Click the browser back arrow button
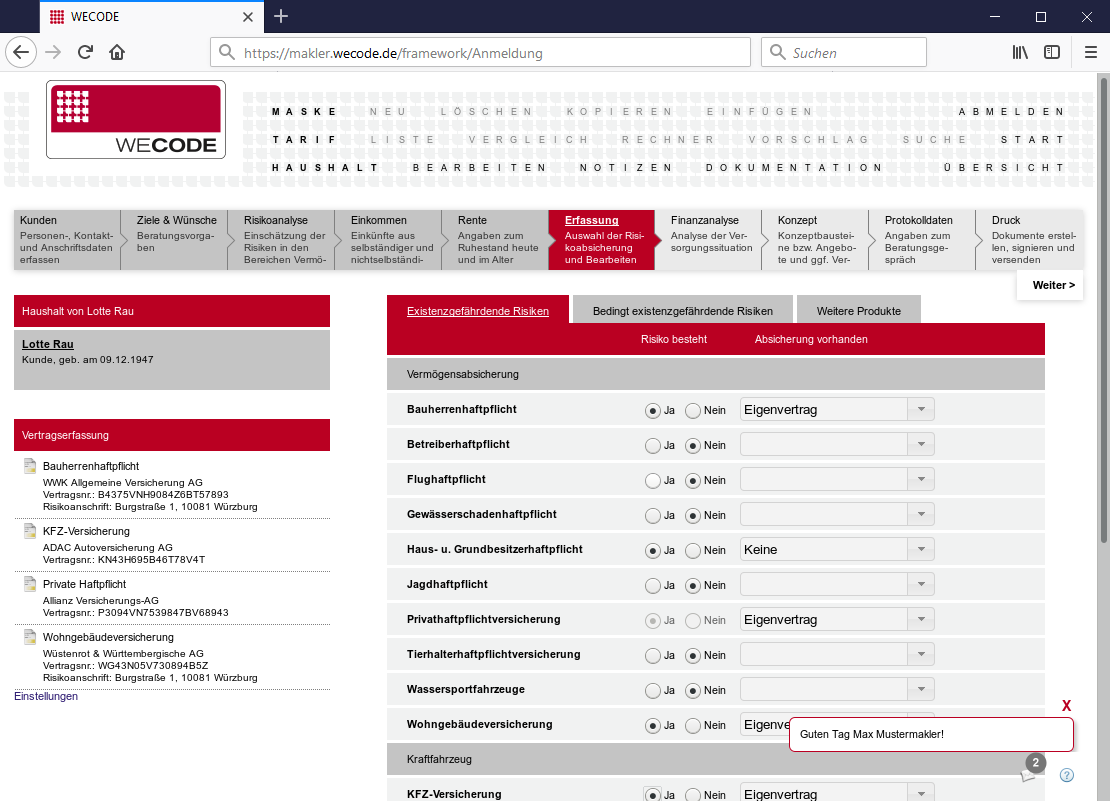 coord(21,52)
